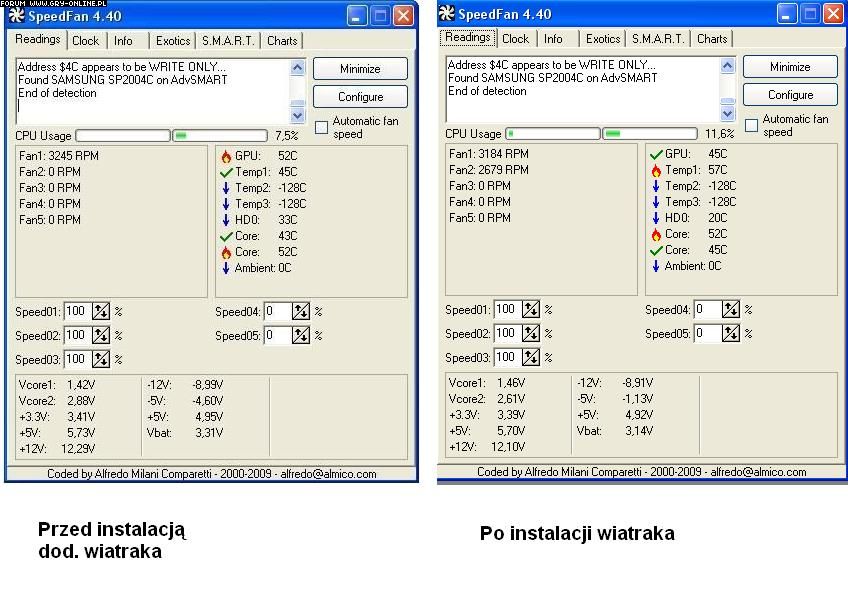This screenshot has width=848, height=610.
Task: Click the GPU 52C flame icon, left window
Action: [x=226, y=156]
